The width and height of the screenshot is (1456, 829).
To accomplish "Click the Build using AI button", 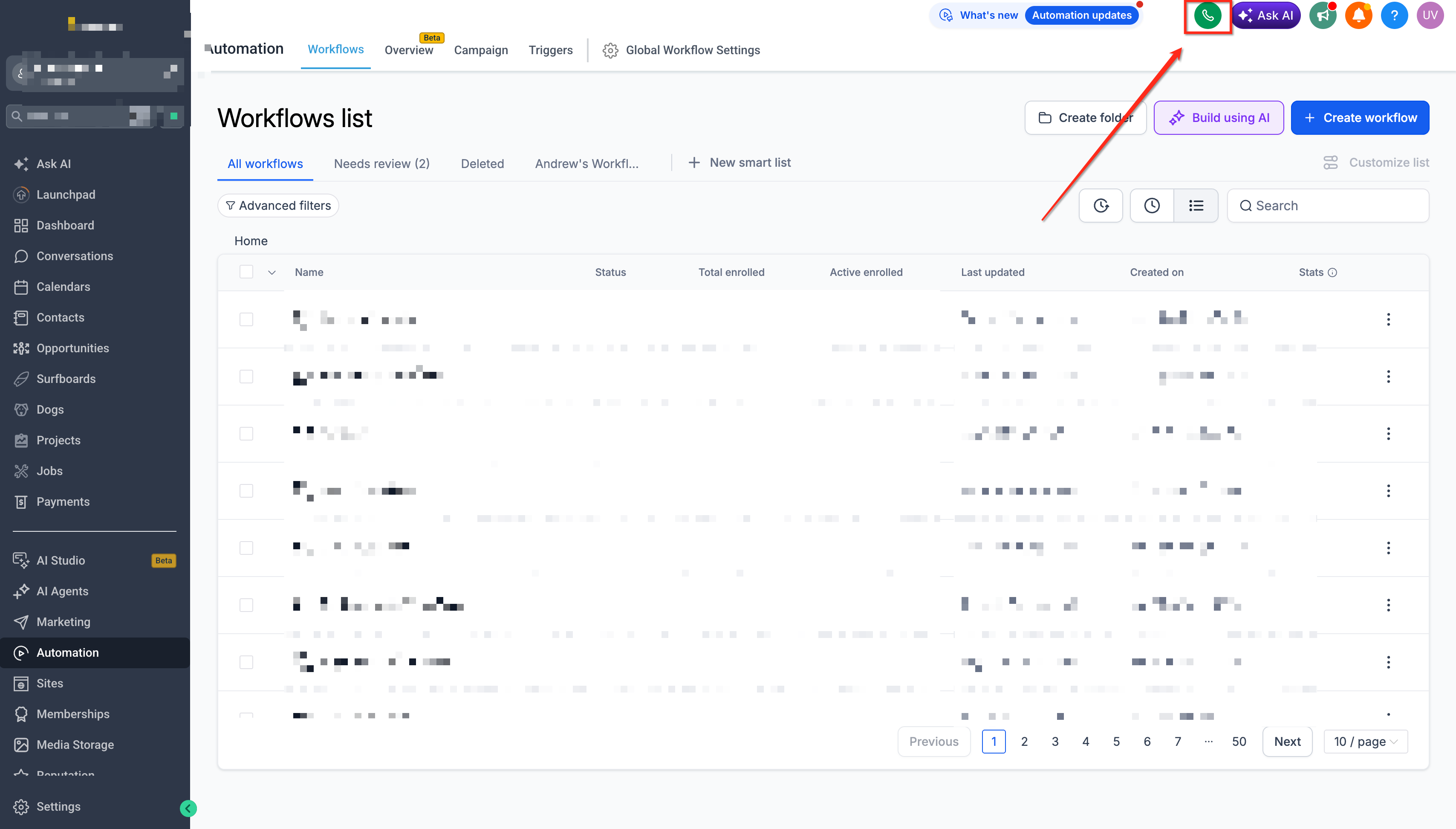I will [1218, 118].
